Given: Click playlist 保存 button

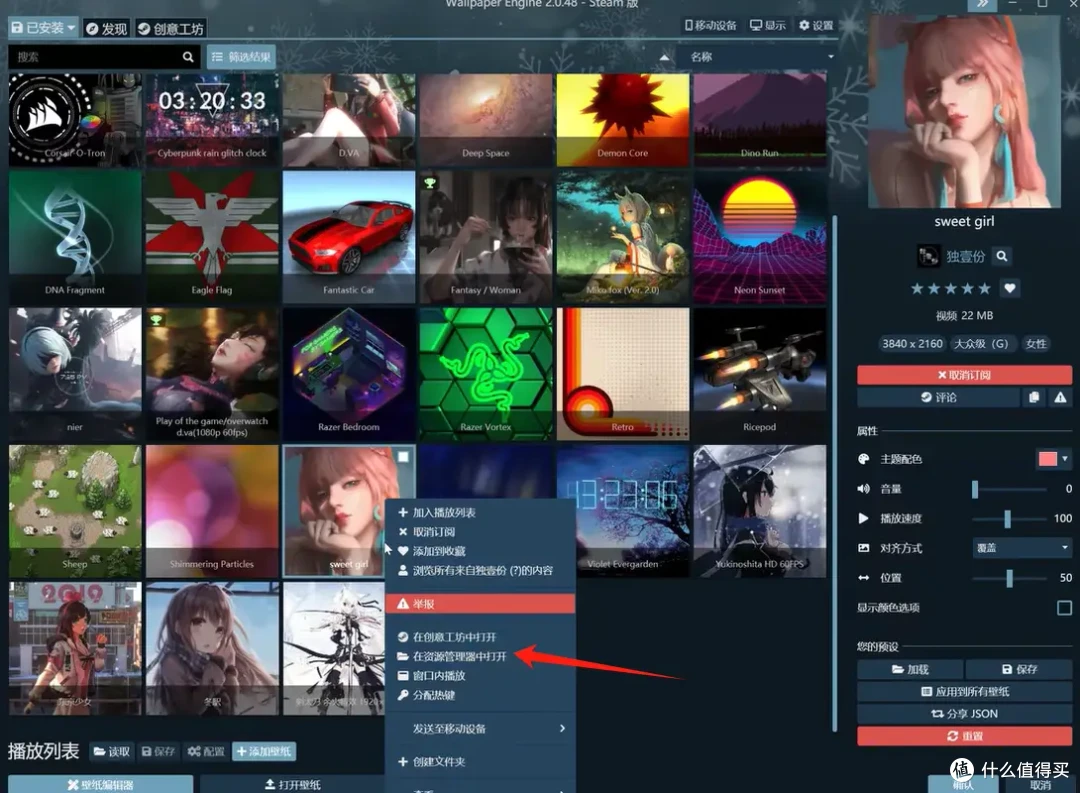Looking at the screenshot, I should [x=158, y=751].
